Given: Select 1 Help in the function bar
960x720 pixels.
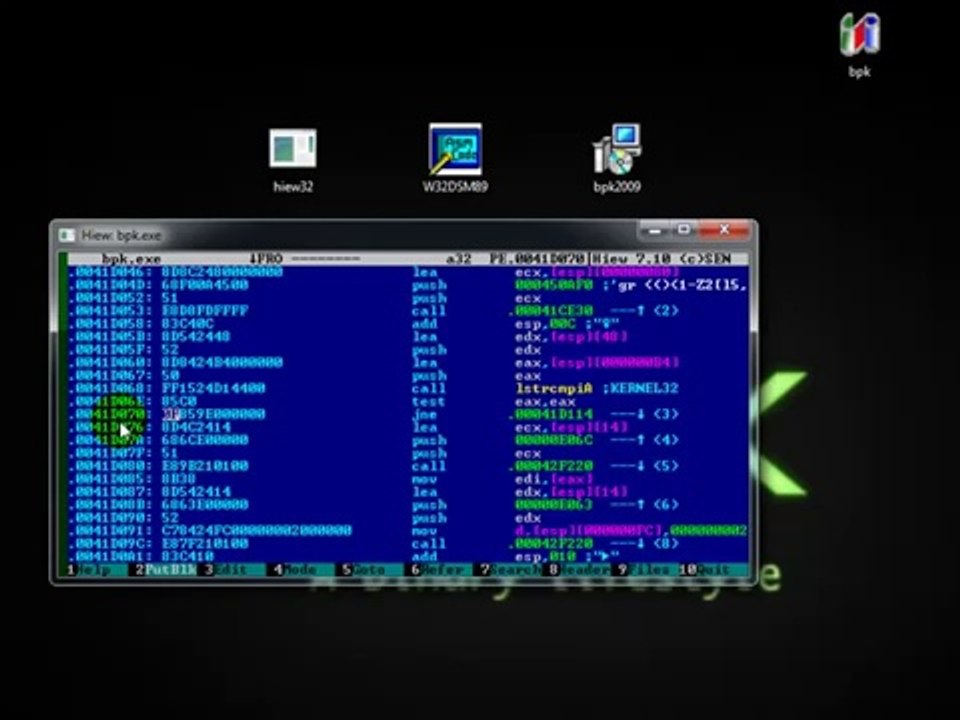Looking at the screenshot, I should (x=89, y=570).
